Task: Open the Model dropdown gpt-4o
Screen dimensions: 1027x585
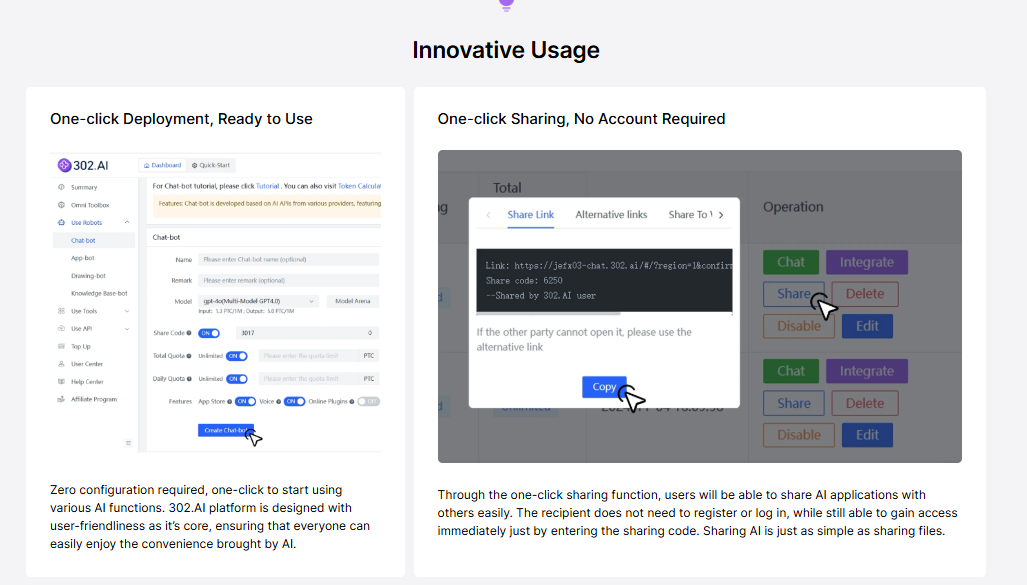Action: [x=259, y=301]
